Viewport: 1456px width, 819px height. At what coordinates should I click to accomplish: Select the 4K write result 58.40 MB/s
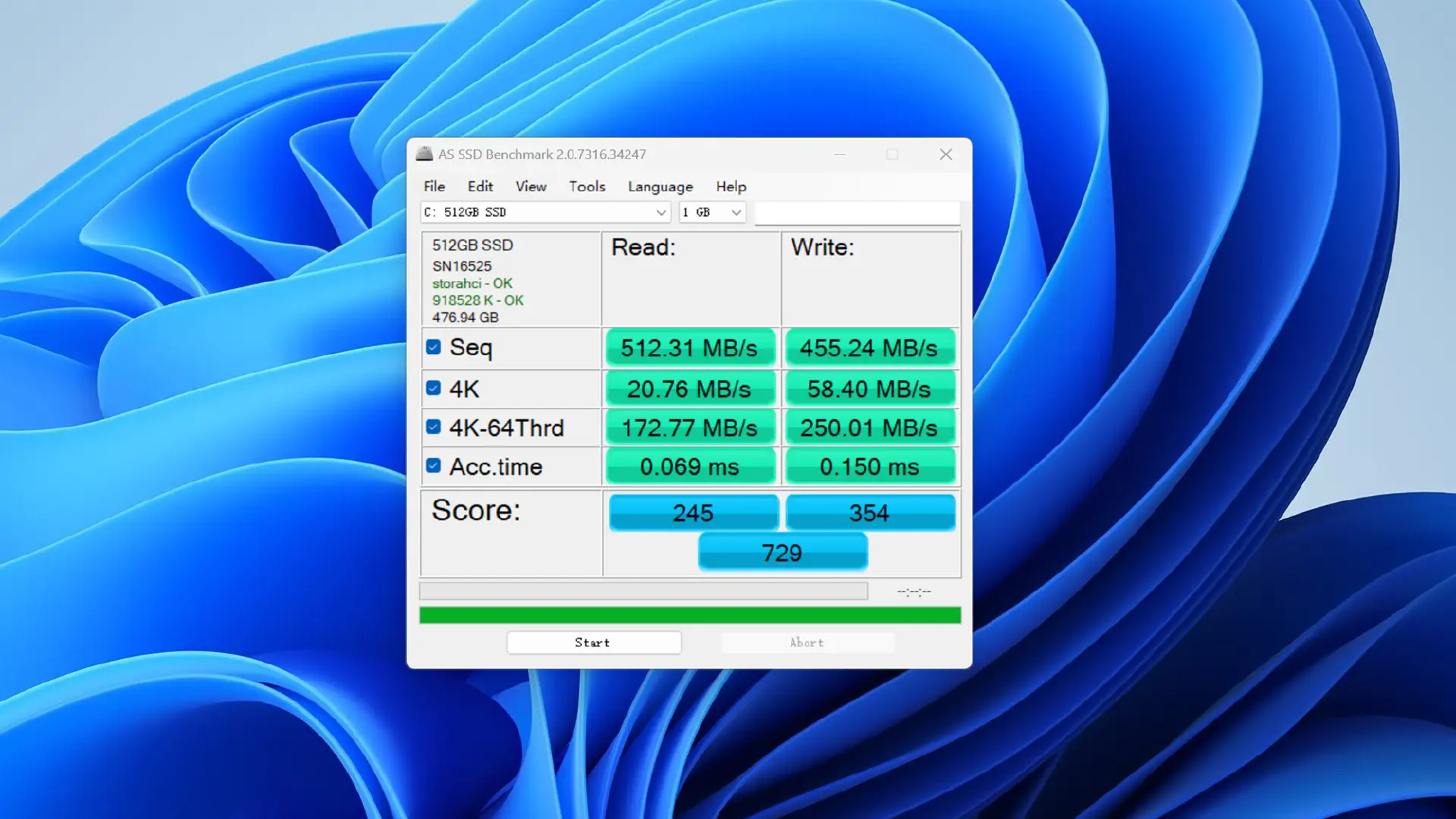click(x=870, y=388)
